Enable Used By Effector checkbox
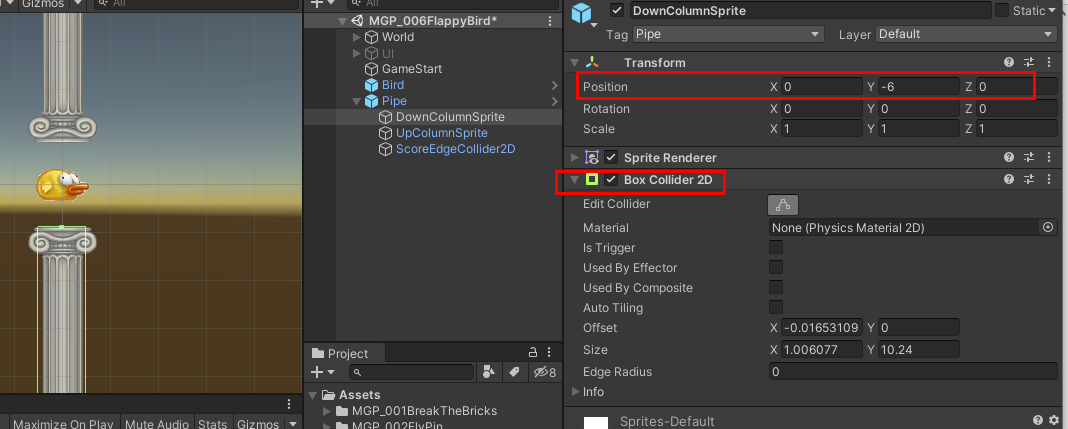Screen dimensions: 1068x429 tap(776, 267)
